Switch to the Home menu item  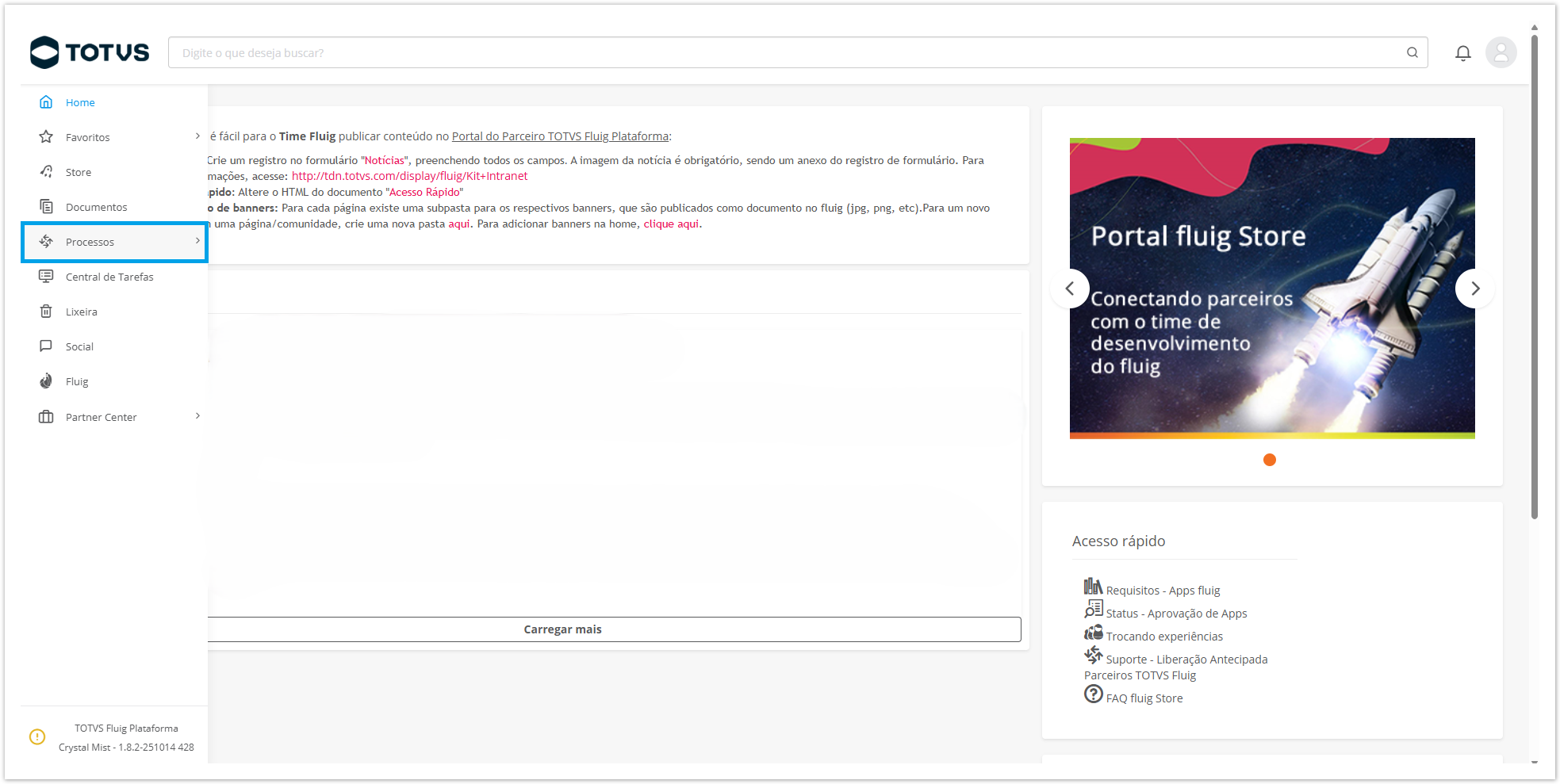[80, 101]
